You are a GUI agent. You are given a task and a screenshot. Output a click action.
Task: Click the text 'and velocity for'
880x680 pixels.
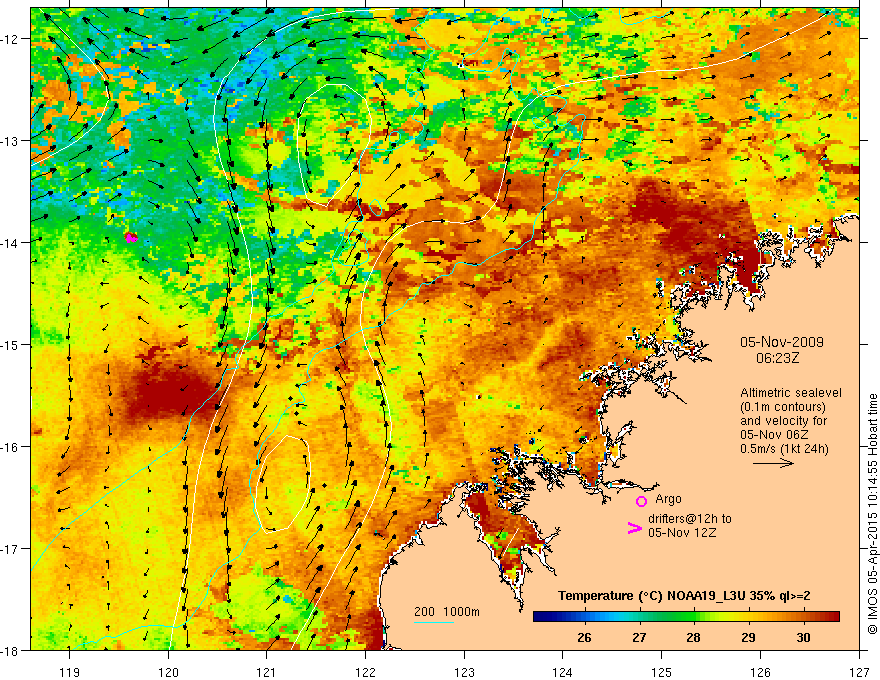783,421
